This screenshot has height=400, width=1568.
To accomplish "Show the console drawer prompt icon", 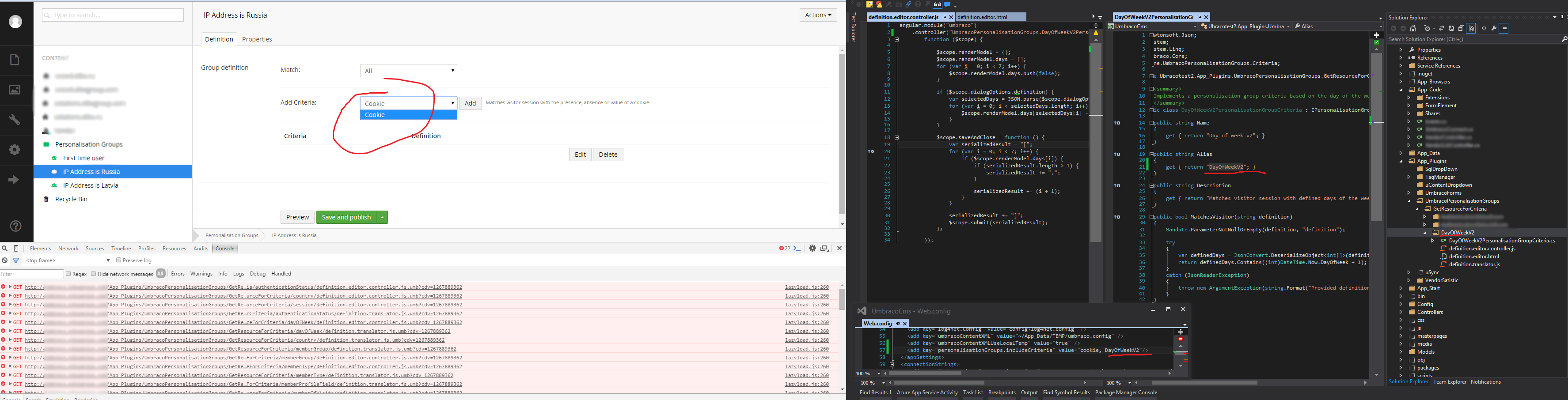I will click(797, 249).
